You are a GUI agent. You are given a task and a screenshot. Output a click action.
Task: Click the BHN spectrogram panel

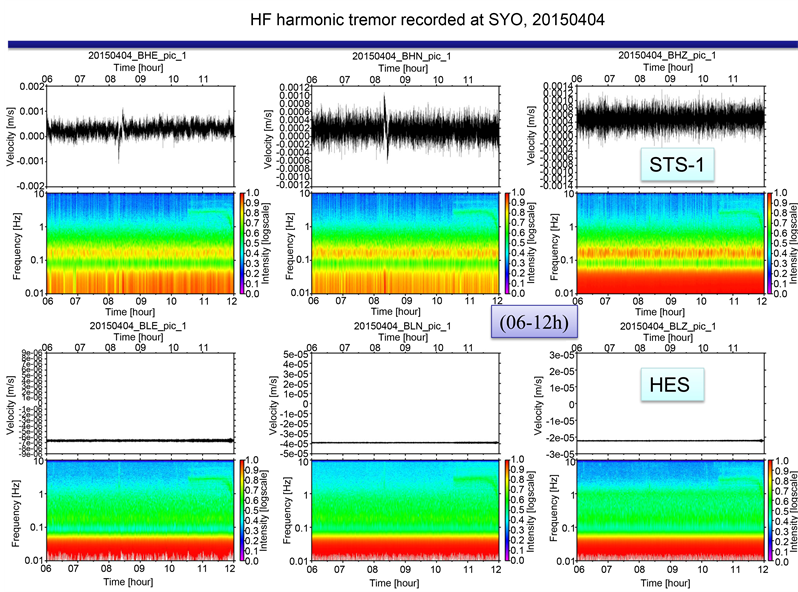[405, 243]
